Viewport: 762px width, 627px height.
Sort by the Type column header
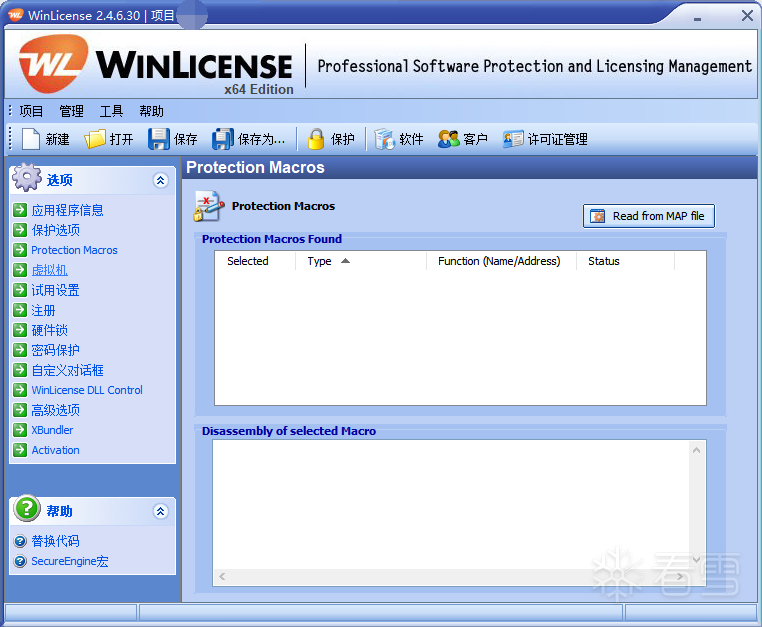[361, 261]
